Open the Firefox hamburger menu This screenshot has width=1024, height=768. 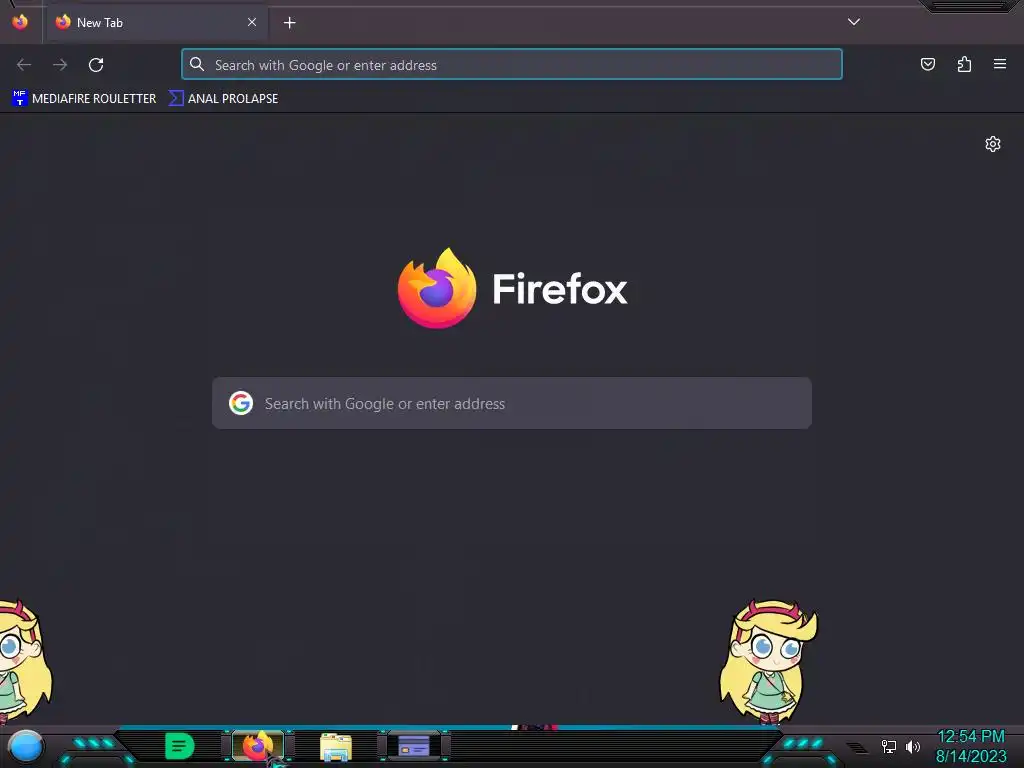[1000, 64]
